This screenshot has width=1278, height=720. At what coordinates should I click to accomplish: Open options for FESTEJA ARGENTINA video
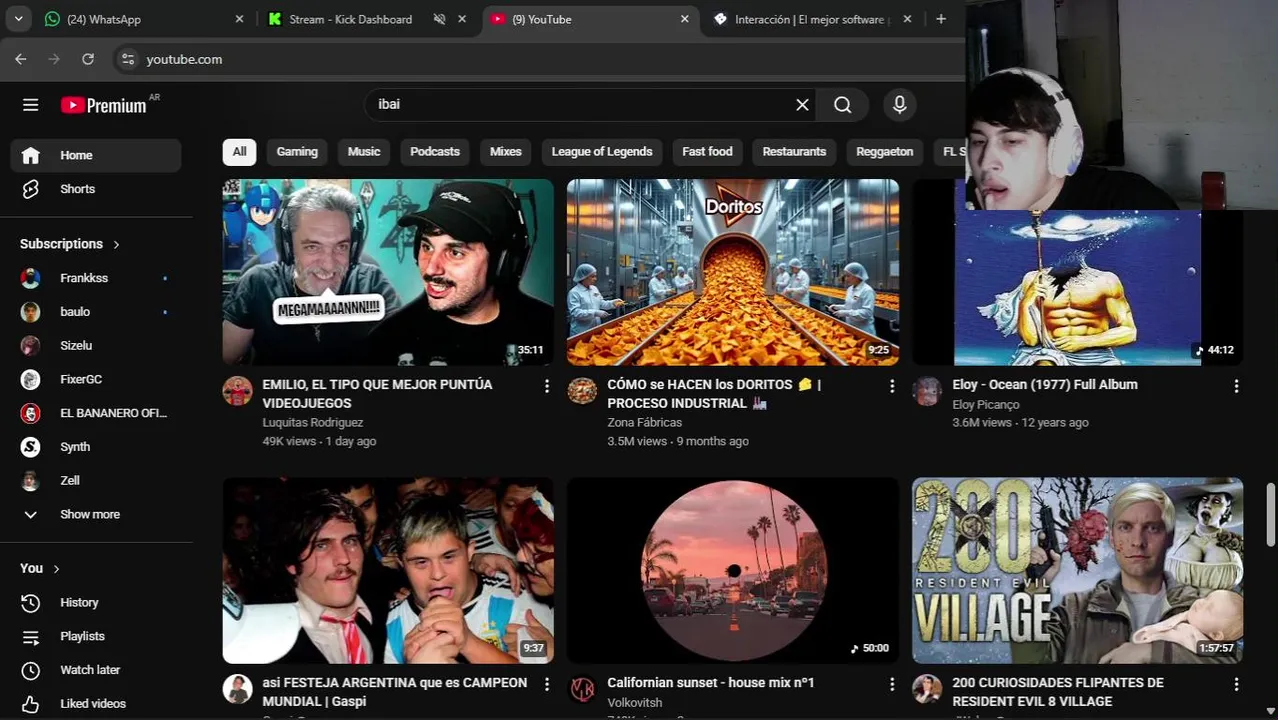[546, 684]
